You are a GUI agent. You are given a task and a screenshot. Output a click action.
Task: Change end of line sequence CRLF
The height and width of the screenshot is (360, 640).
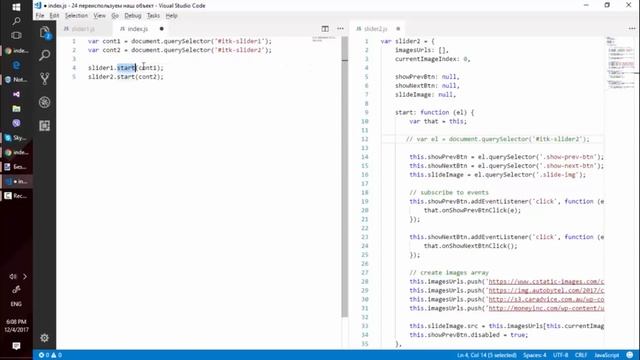581,355
